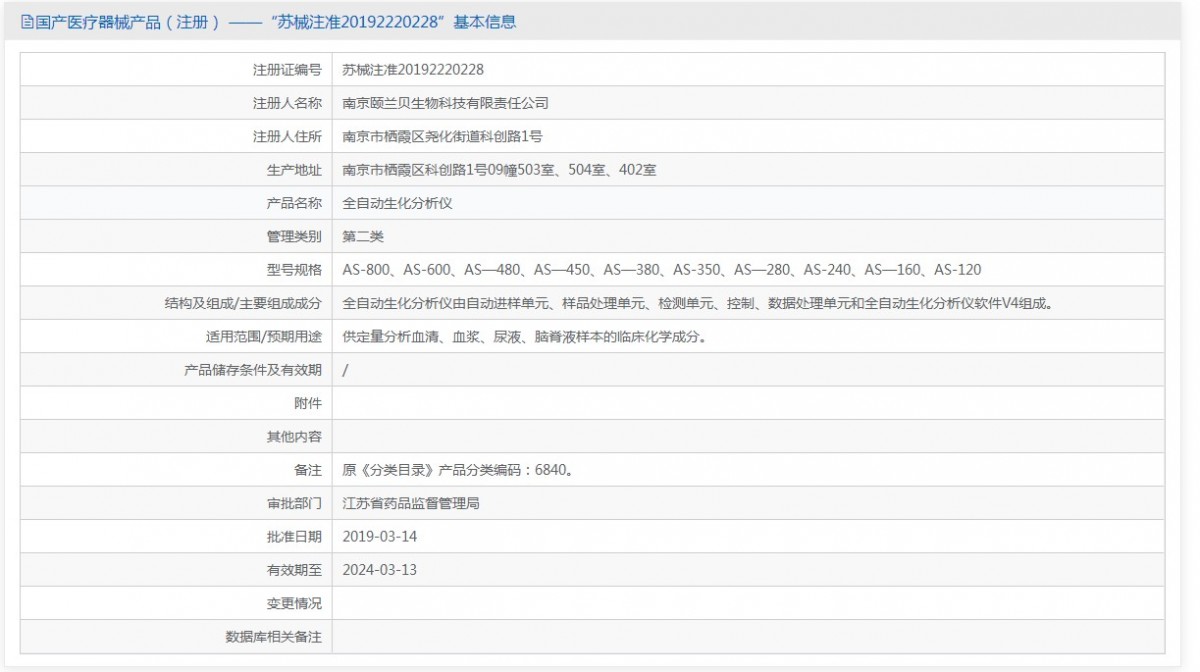Click the label 注册人住所

(x=288, y=136)
